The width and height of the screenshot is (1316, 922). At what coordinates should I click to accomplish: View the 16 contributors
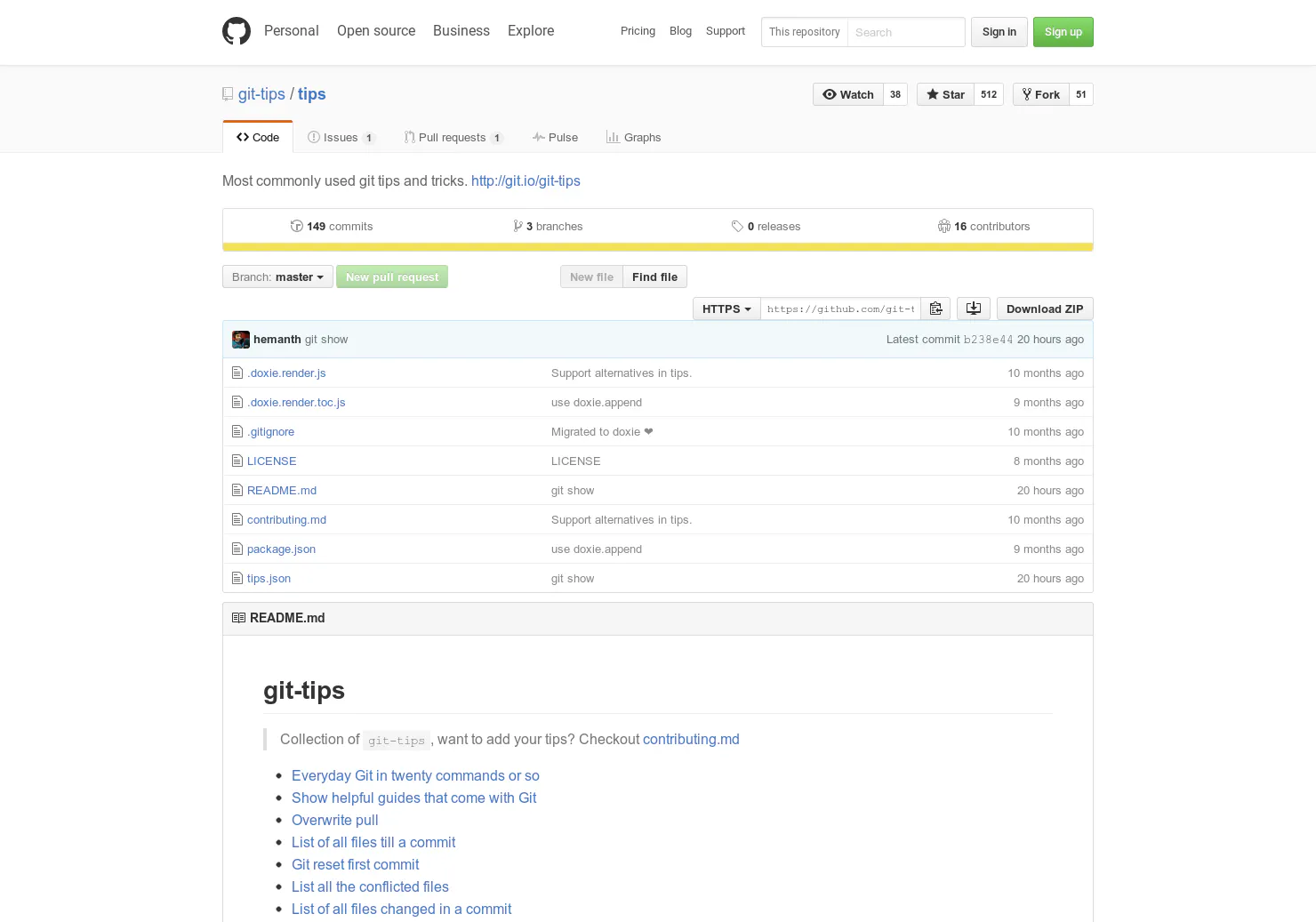pos(983,226)
